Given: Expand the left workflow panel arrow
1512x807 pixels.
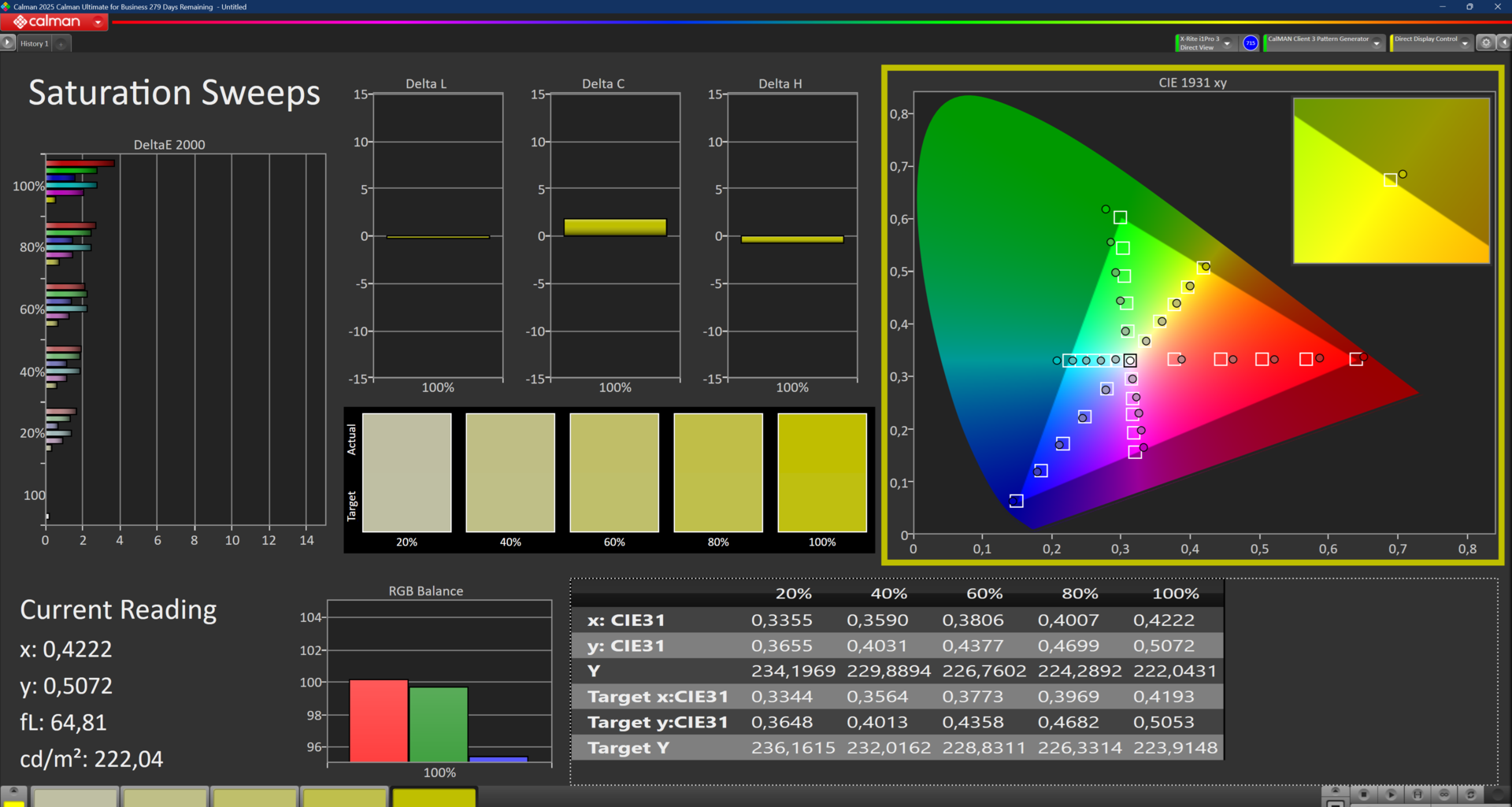Looking at the screenshot, I should 8,43.
